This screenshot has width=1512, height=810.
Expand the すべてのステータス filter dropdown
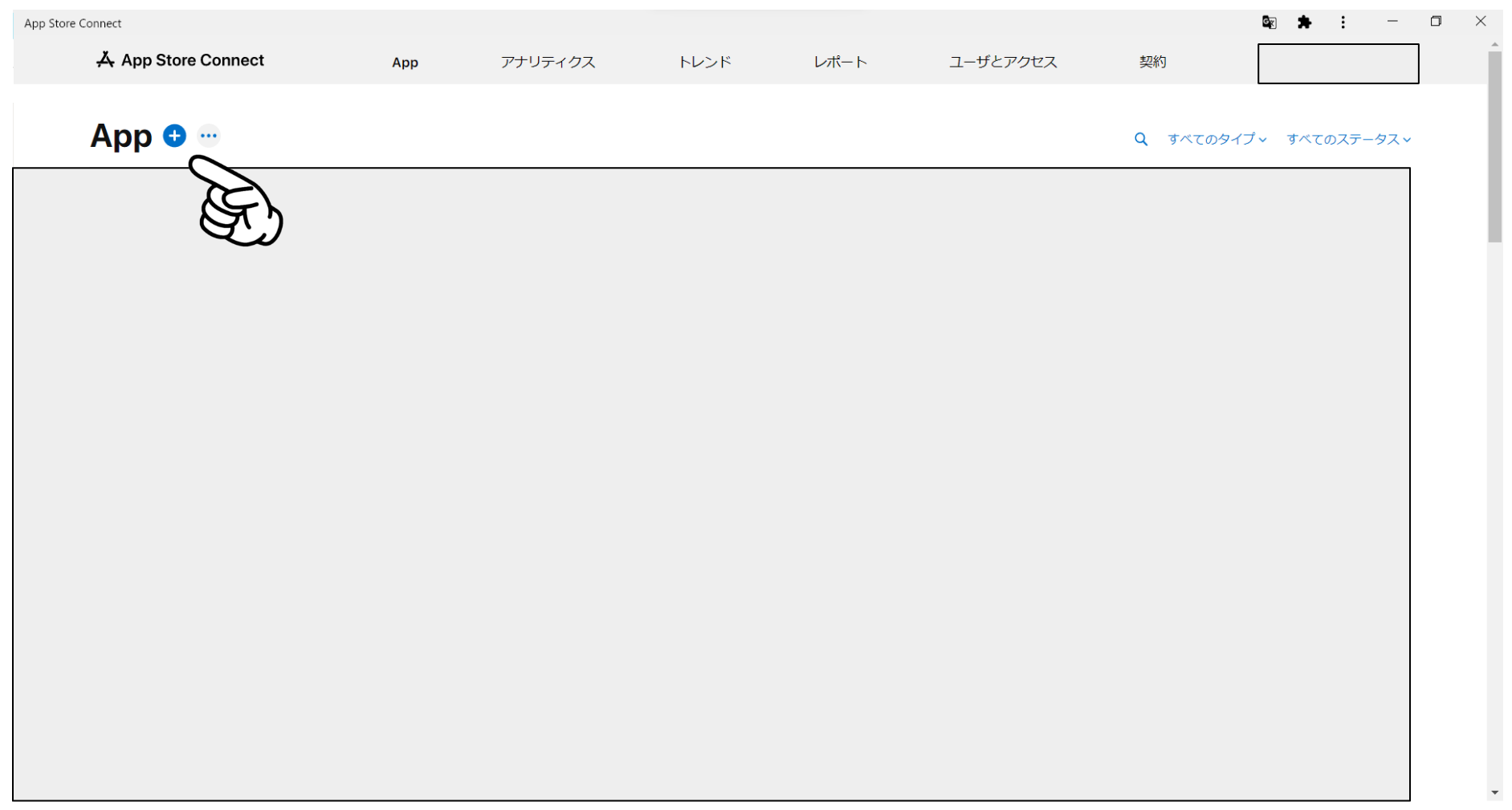[1348, 140]
